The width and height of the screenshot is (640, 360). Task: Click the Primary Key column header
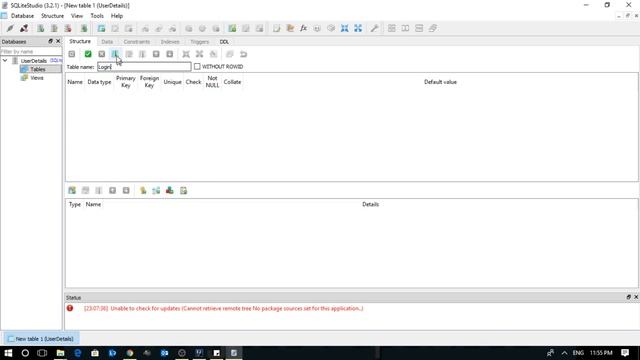pyautogui.click(x=126, y=82)
